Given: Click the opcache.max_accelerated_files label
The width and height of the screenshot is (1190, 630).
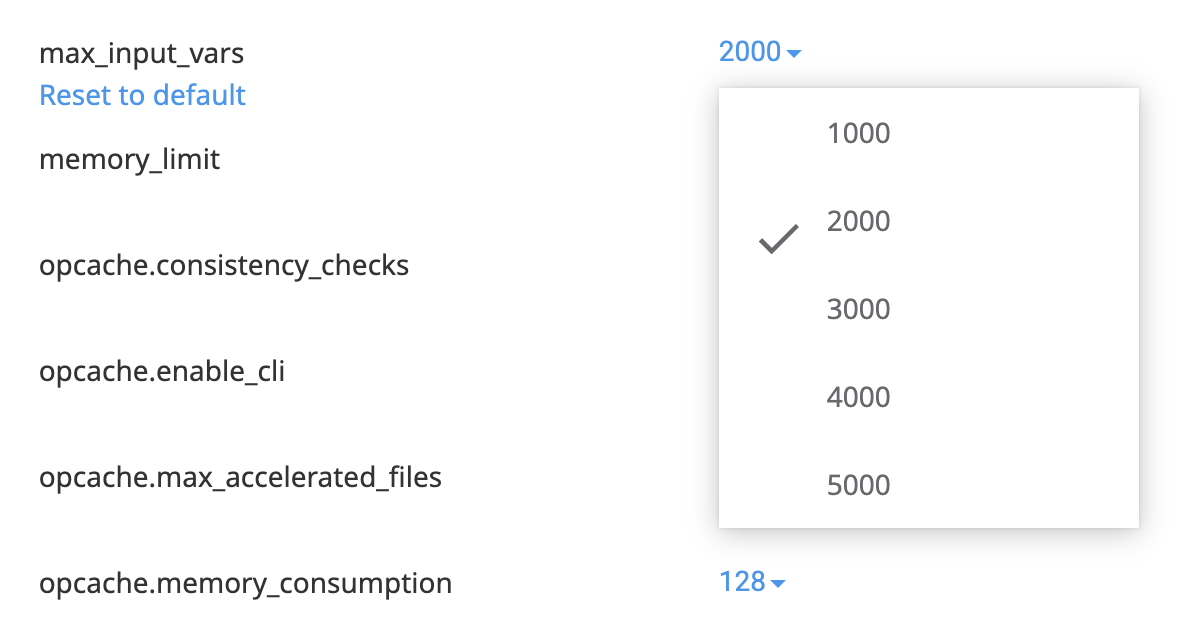Looking at the screenshot, I should coord(240,477).
